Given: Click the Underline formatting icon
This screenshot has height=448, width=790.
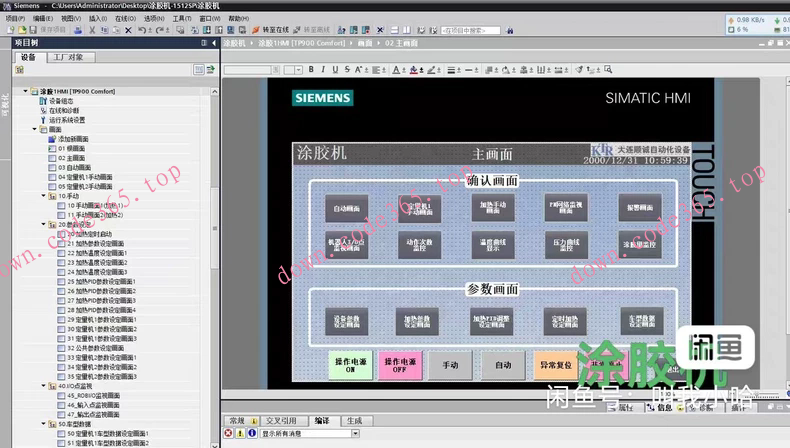Looking at the screenshot, I should [x=335, y=70].
